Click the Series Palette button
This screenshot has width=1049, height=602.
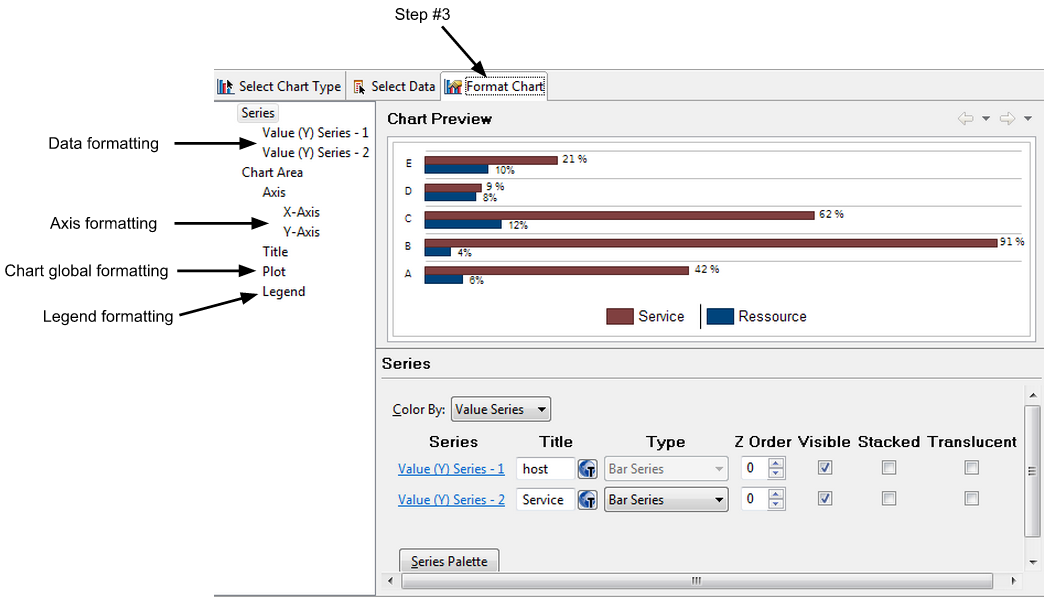pos(449,561)
